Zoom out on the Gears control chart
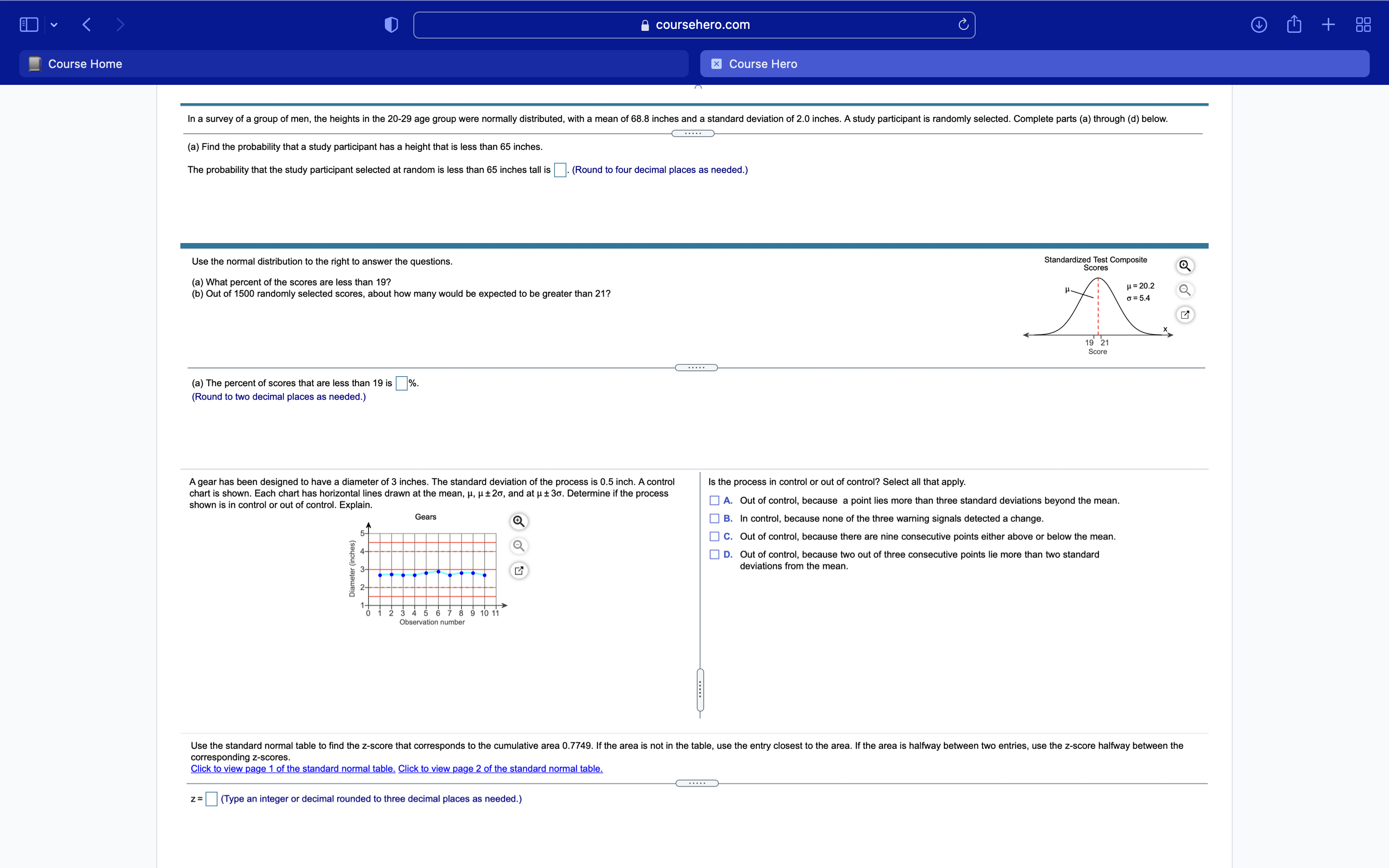Screen dimensions: 1389x868 [518, 545]
